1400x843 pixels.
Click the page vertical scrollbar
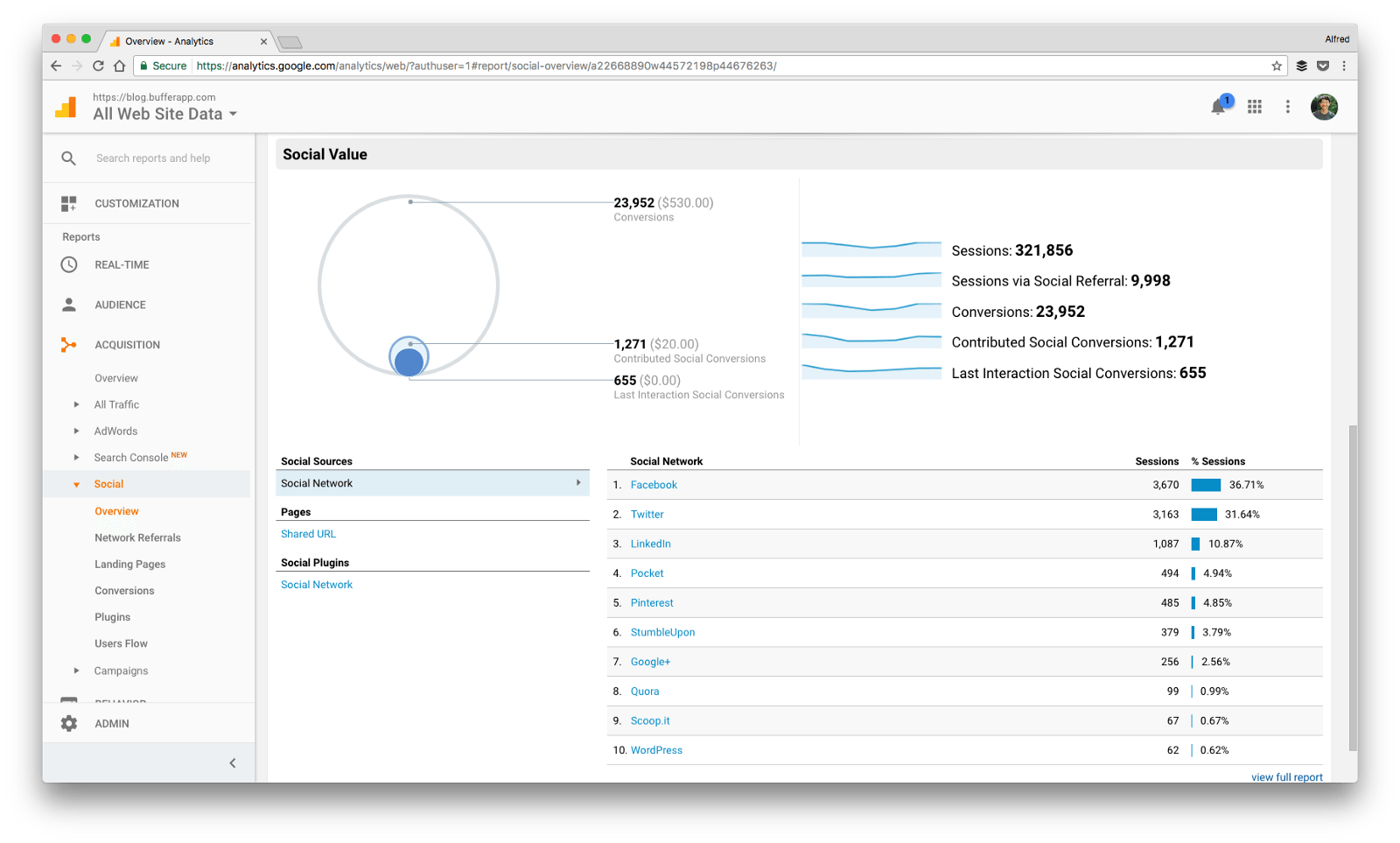pos(1353,587)
